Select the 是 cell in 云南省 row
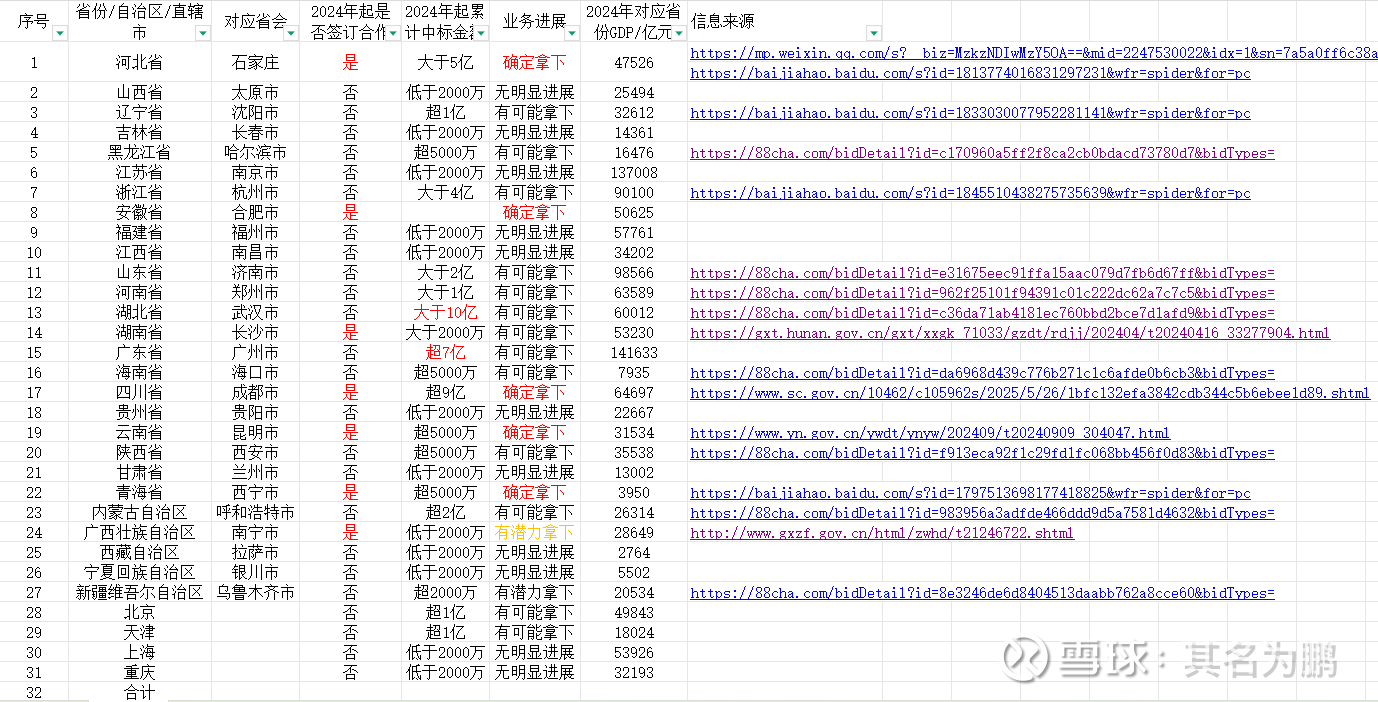 (350, 432)
